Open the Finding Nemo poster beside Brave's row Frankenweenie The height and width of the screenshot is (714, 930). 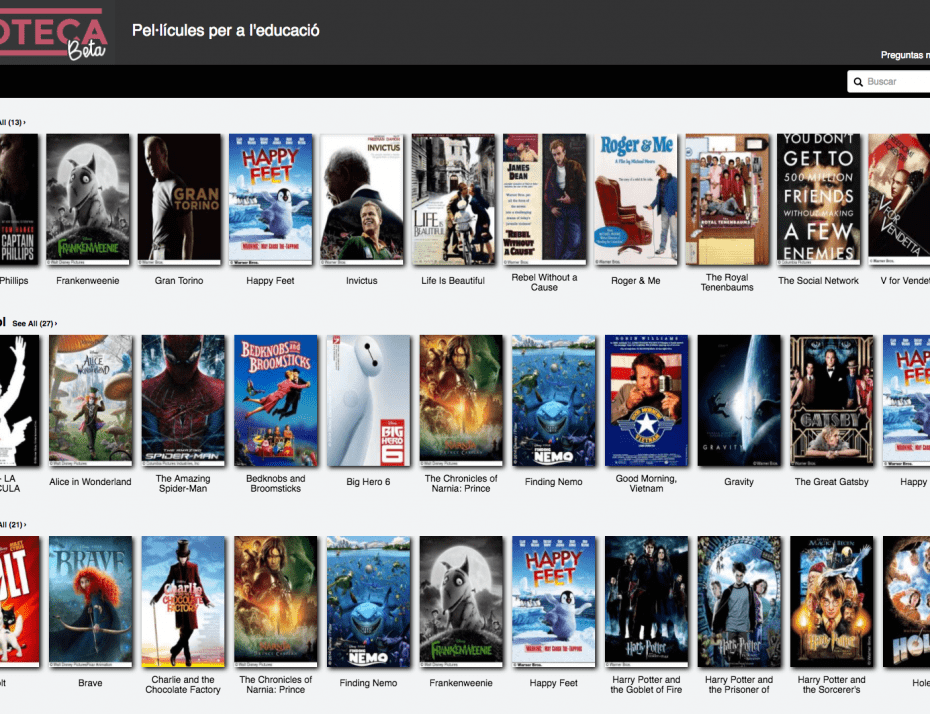coord(368,601)
